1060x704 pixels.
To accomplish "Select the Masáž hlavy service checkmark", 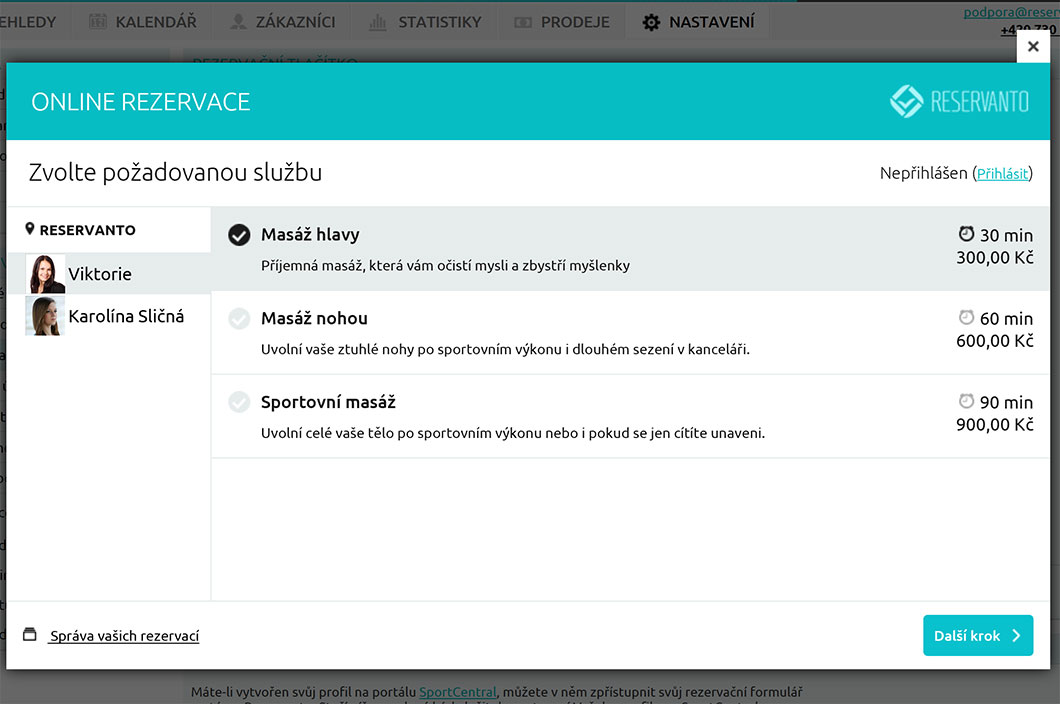I will [239, 235].
